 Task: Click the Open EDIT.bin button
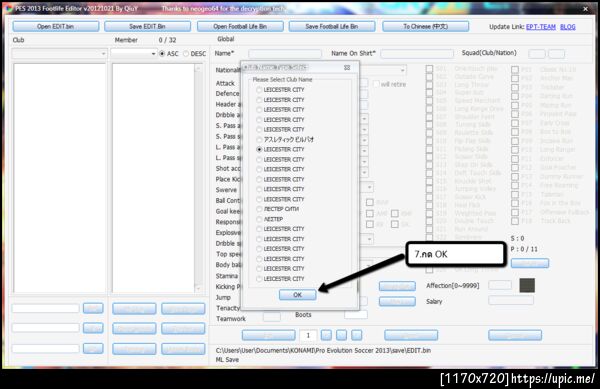tap(55, 26)
